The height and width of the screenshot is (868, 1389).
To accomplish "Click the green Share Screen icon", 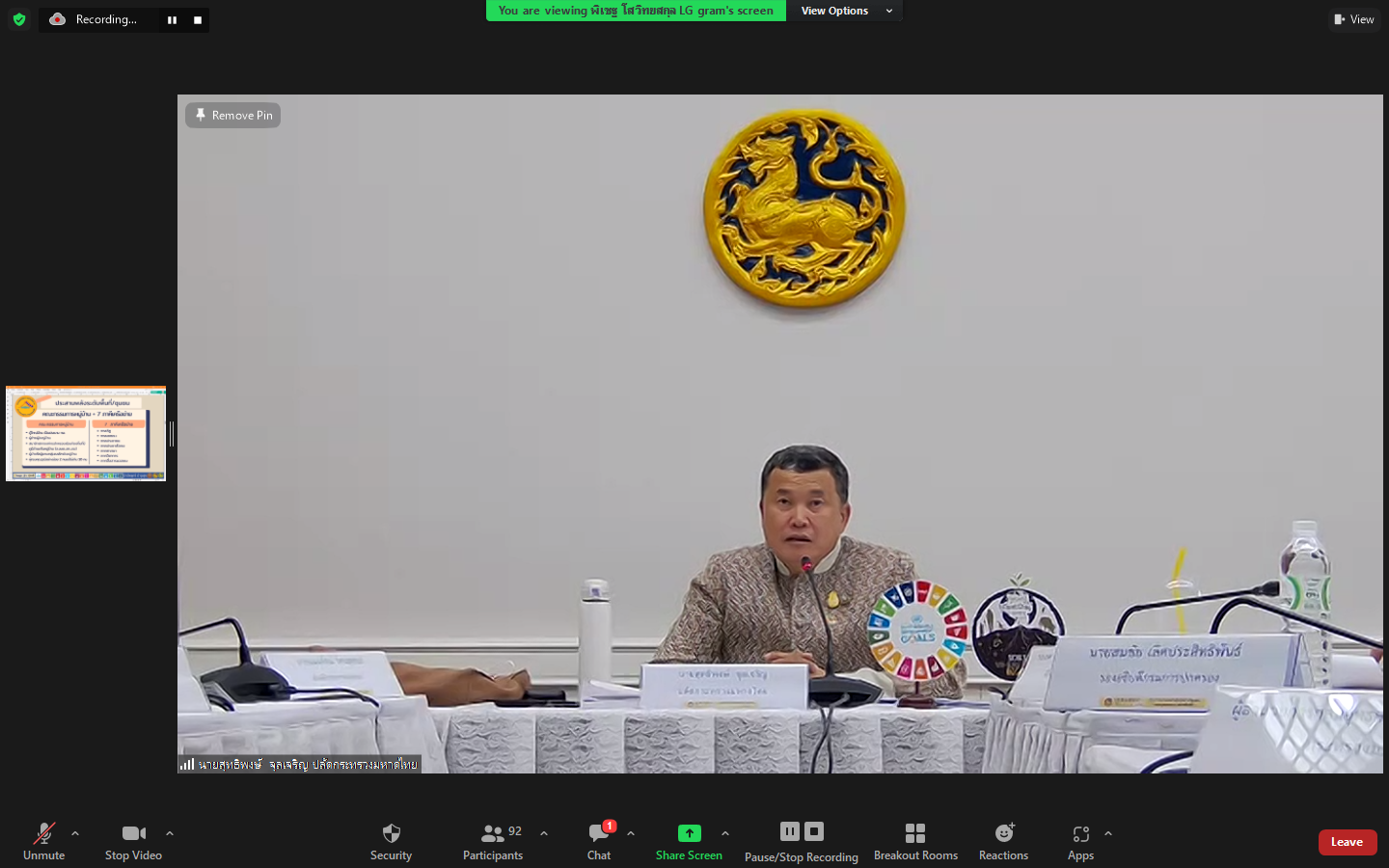I will 689,833.
